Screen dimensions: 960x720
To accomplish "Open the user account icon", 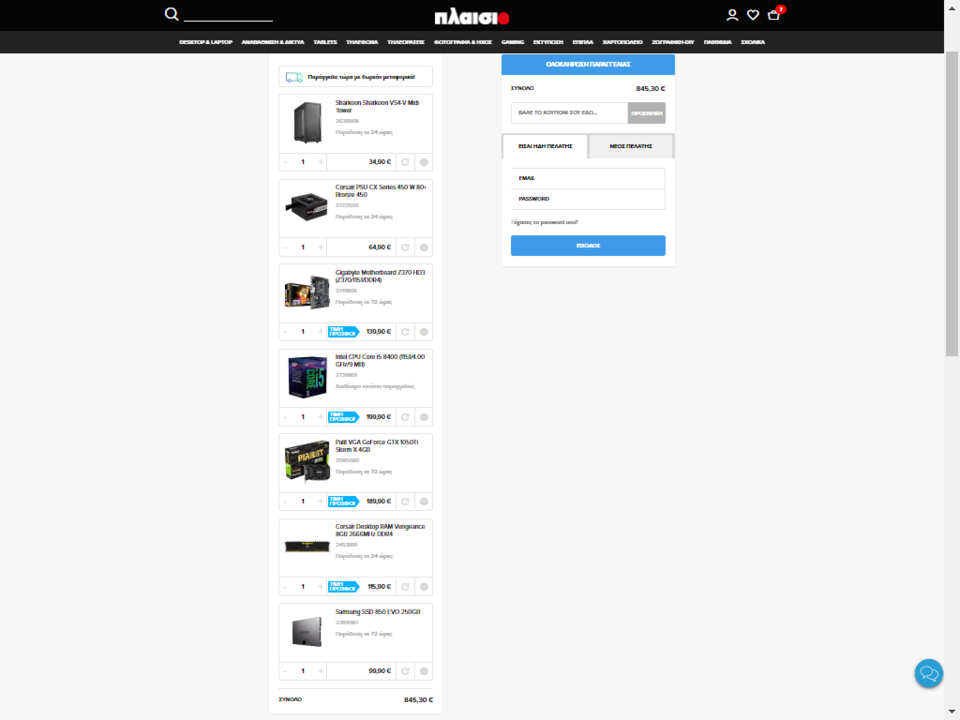I will (732, 15).
